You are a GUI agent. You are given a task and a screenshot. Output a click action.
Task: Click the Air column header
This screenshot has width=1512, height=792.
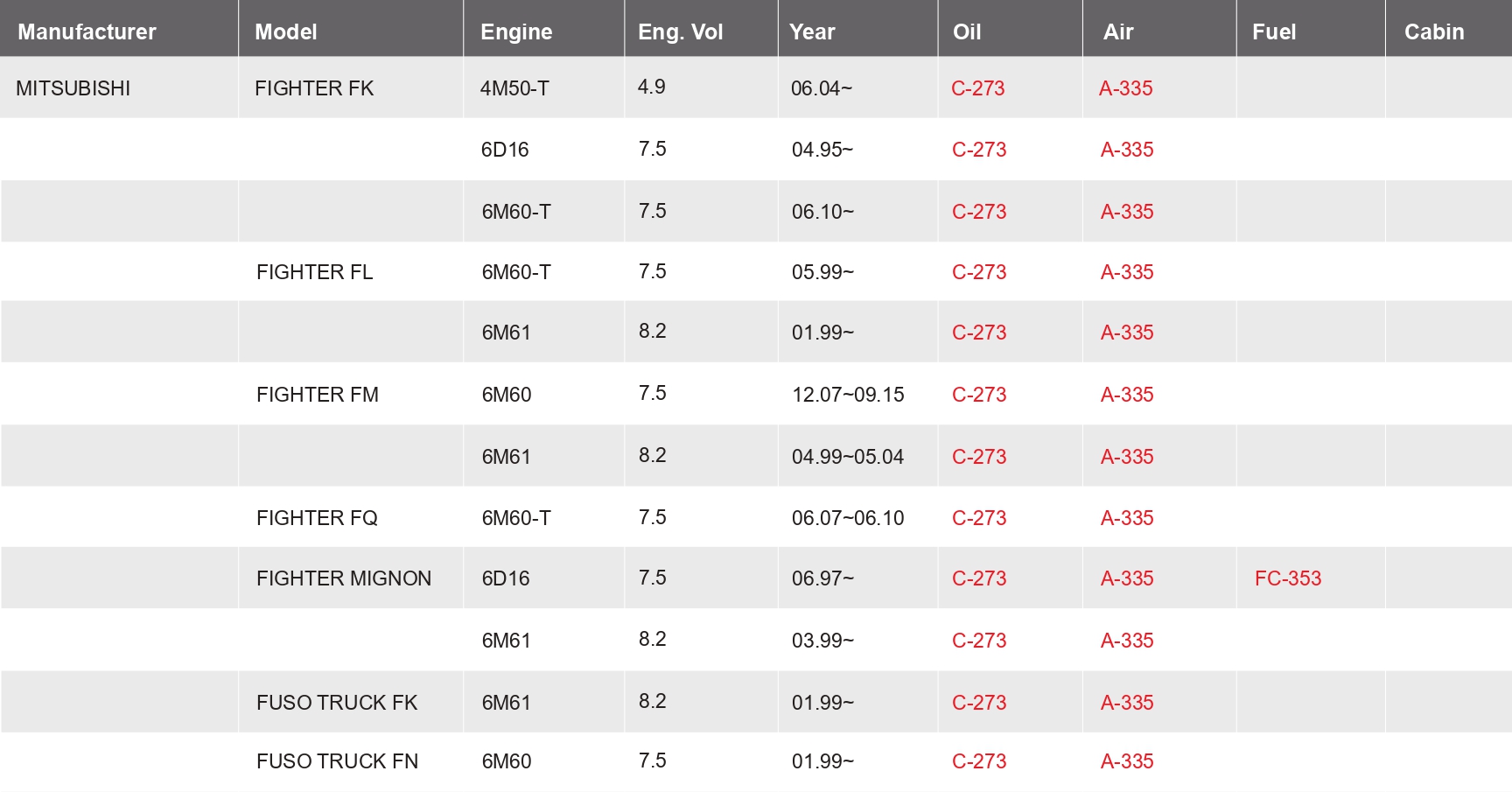pyautogui.click(x=1118, y=32)
